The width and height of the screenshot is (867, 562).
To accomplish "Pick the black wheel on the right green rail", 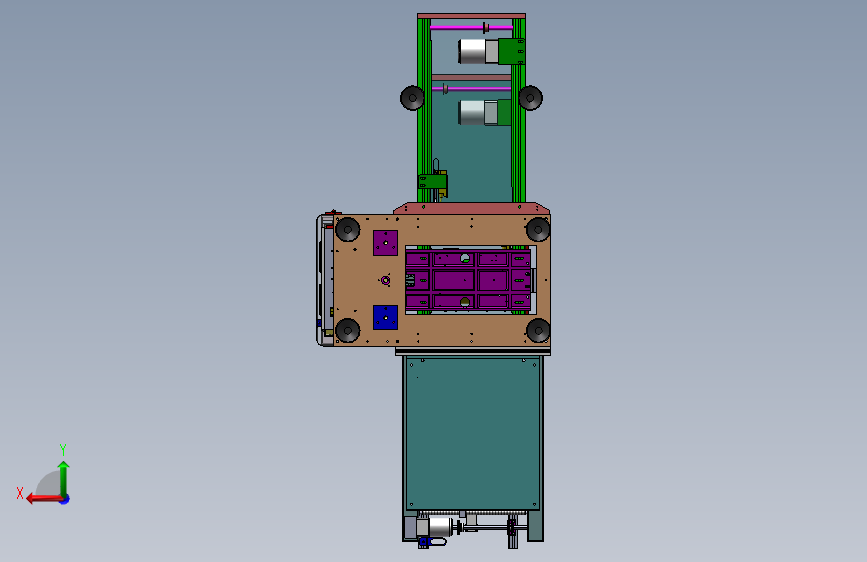I will click(530, 98).
